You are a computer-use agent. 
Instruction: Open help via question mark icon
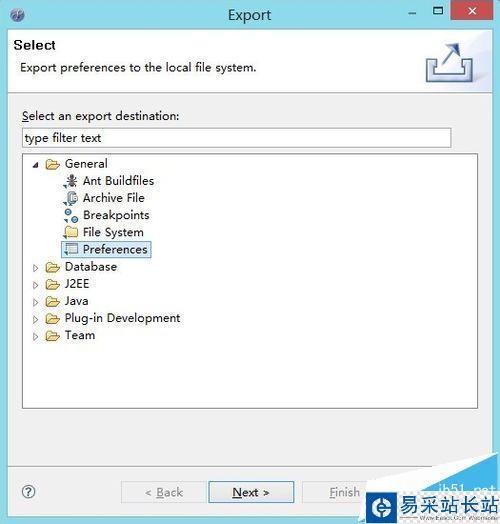click(28, 492)
